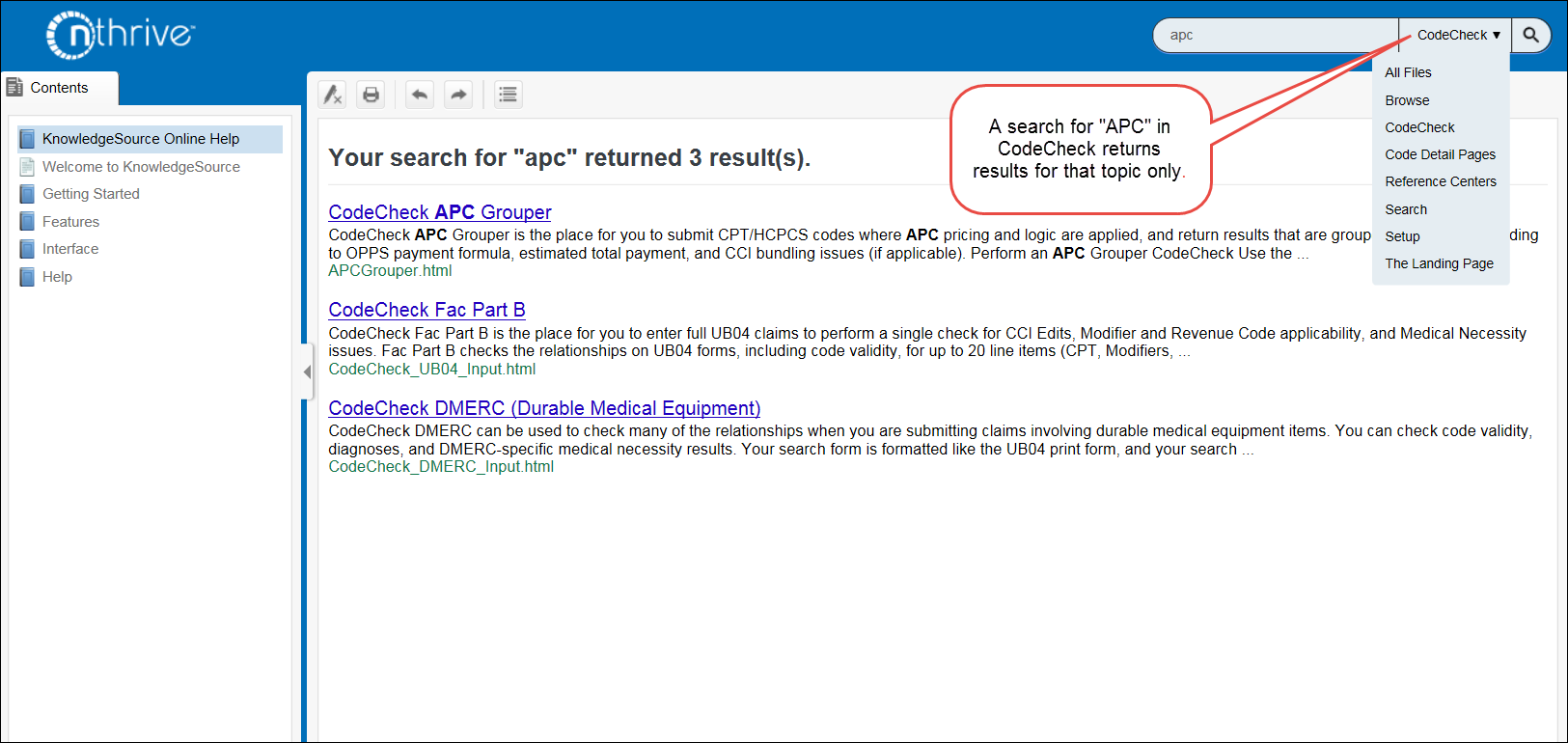Open the CodeCheck DMERC result link
The image size is (1568, 743).
(x=544, y=408)
